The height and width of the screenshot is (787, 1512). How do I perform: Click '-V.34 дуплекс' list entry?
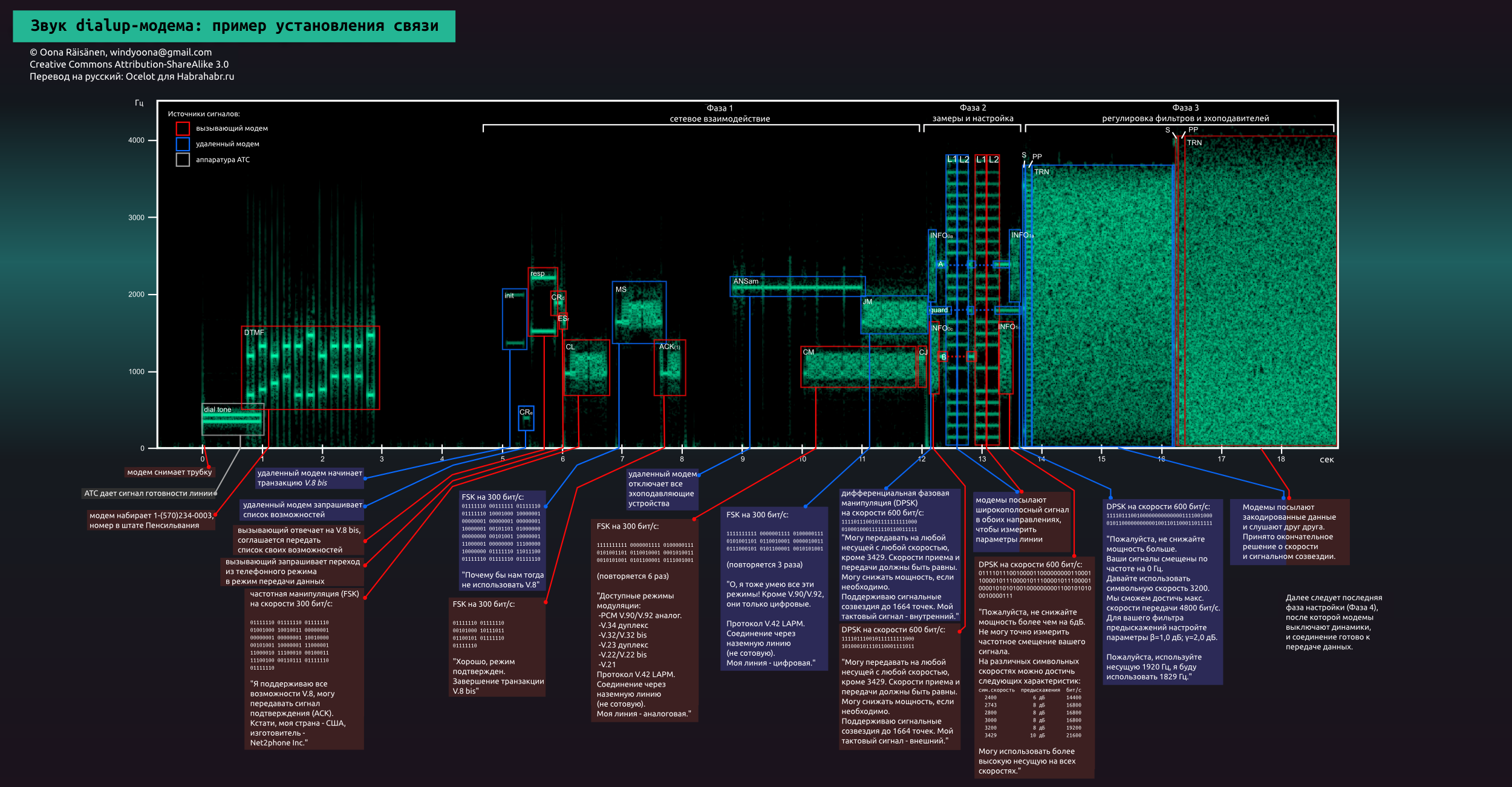pos(623,625)
